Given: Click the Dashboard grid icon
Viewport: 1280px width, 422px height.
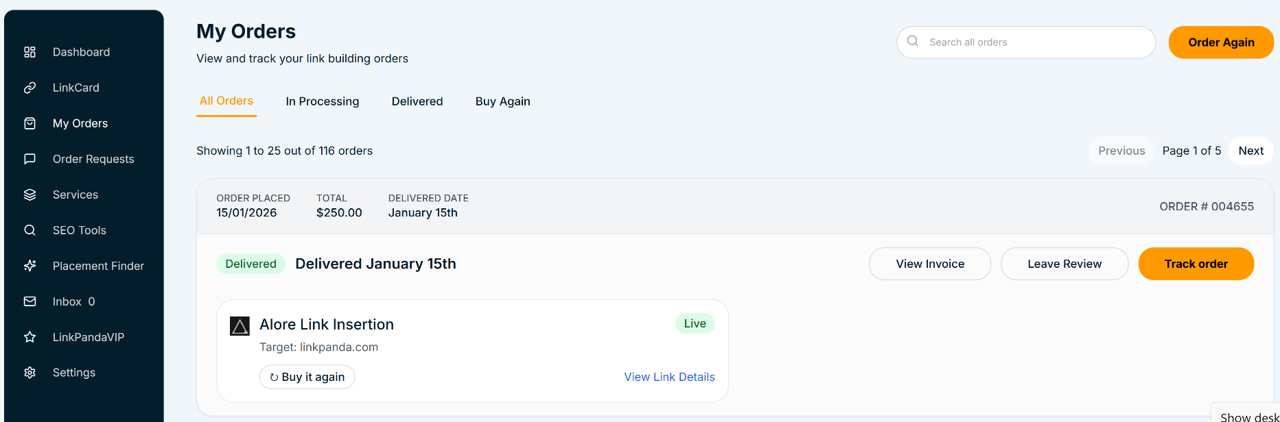Looking at the screenshot, I should pyautogui.click(x=30, y=52).
